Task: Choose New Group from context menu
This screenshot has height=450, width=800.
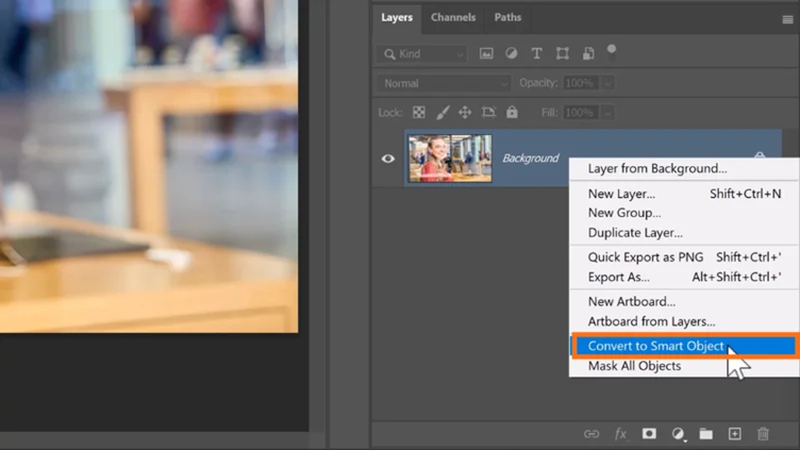Action: click(684, 213)
